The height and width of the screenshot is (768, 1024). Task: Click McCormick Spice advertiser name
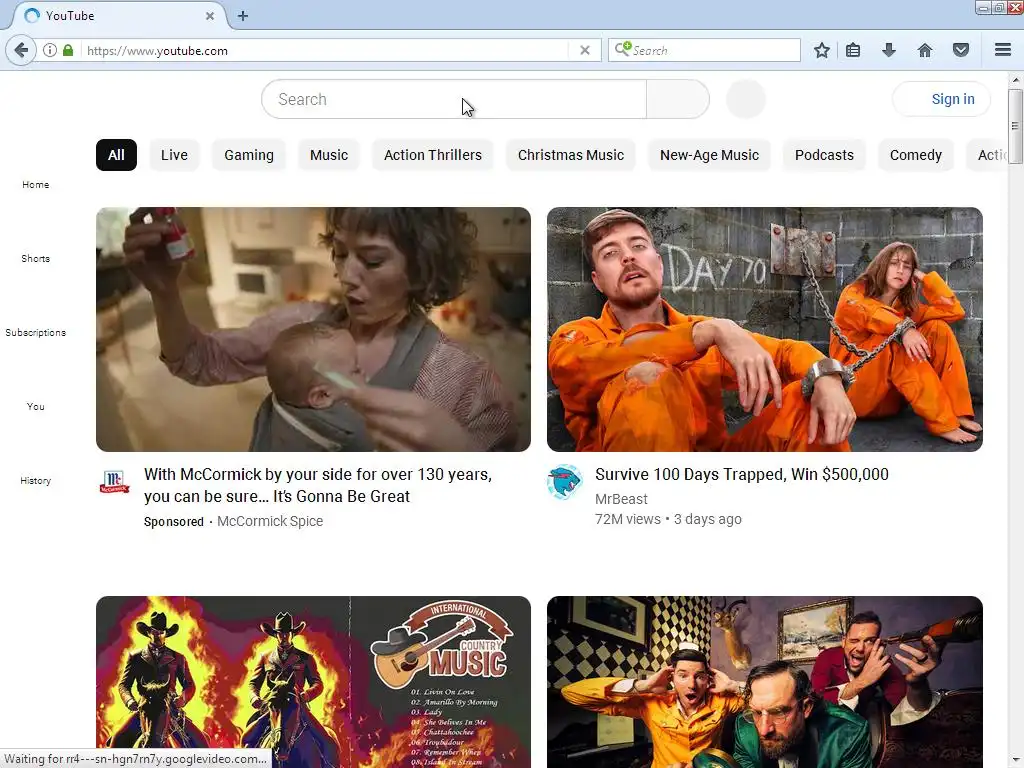270,521
